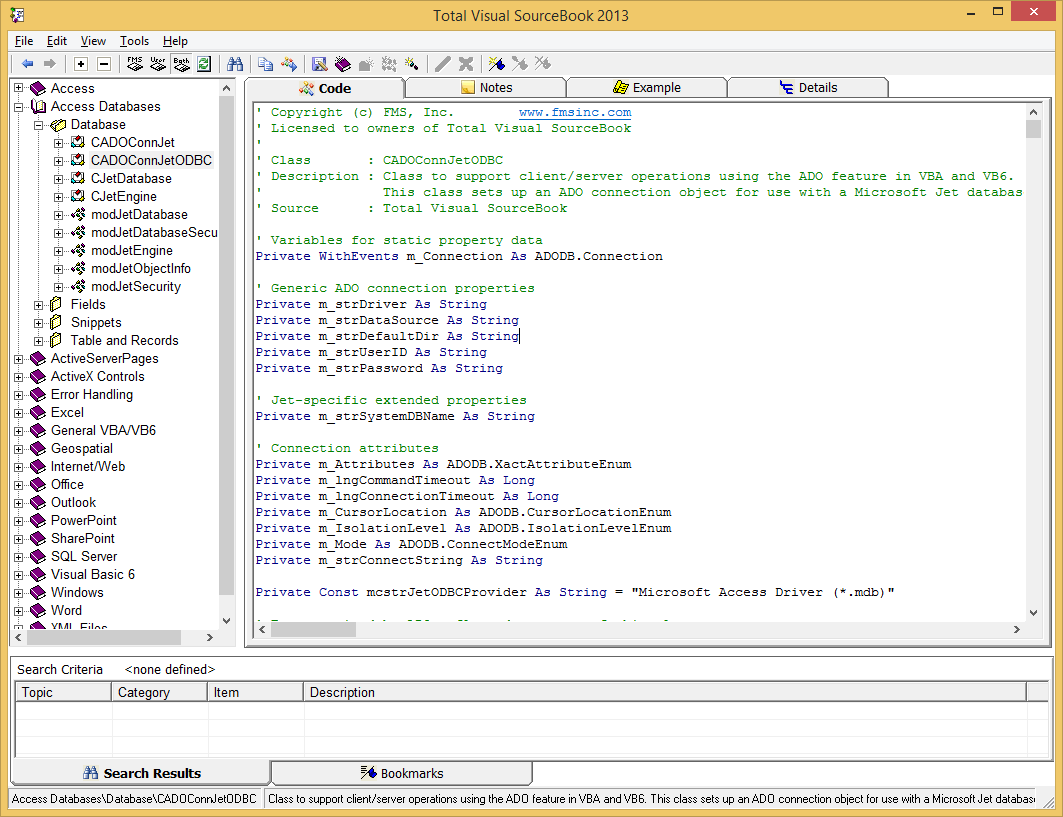Expand the Access tree node

coord(18,88)
